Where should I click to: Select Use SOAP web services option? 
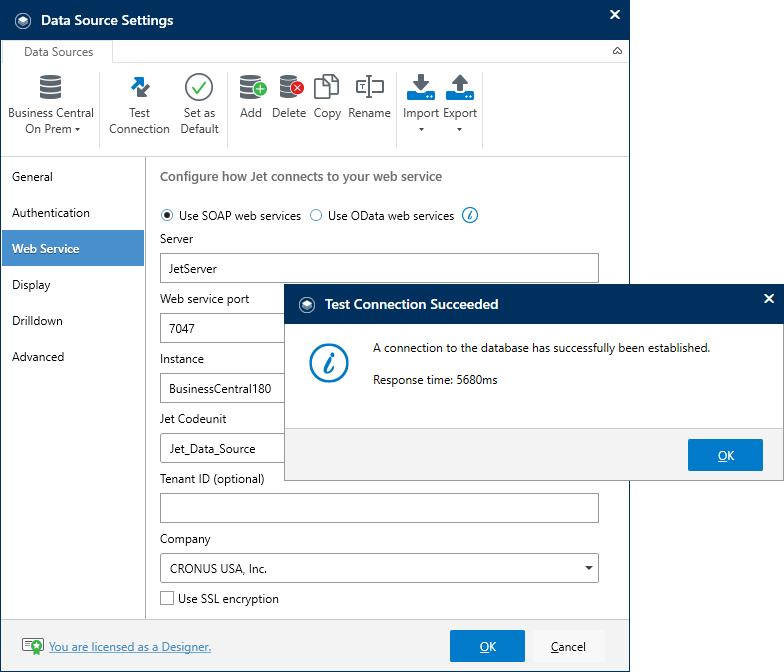(x=166, y=216)
